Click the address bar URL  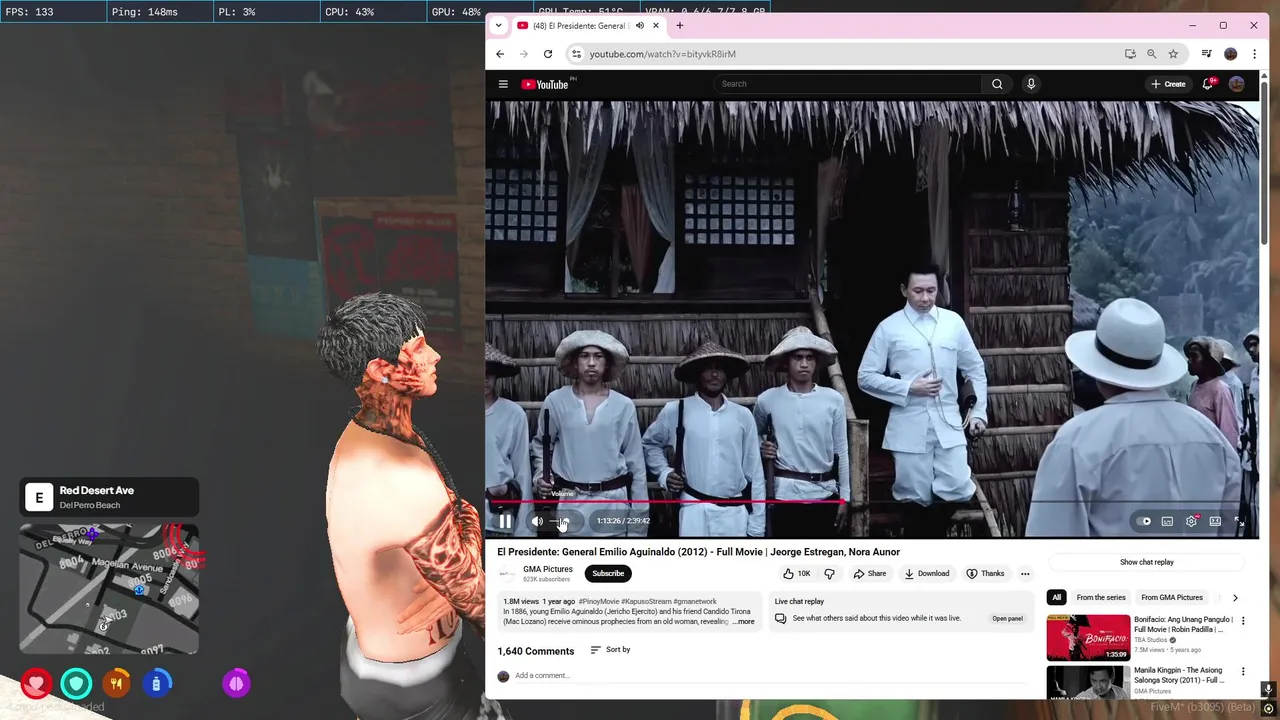(x=663, y=54)
